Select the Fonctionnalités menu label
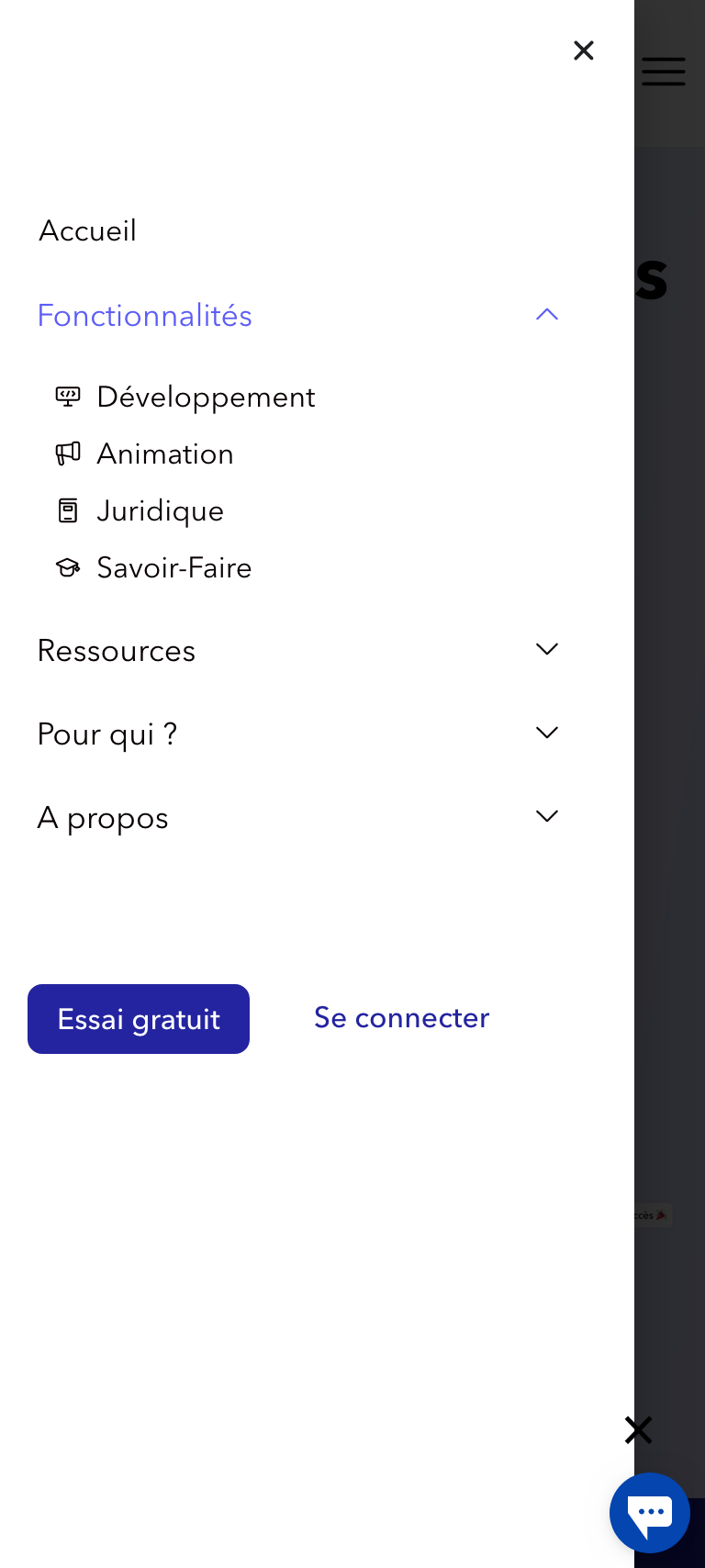Viewport: 705px width, 1568px height. point(145,316)
